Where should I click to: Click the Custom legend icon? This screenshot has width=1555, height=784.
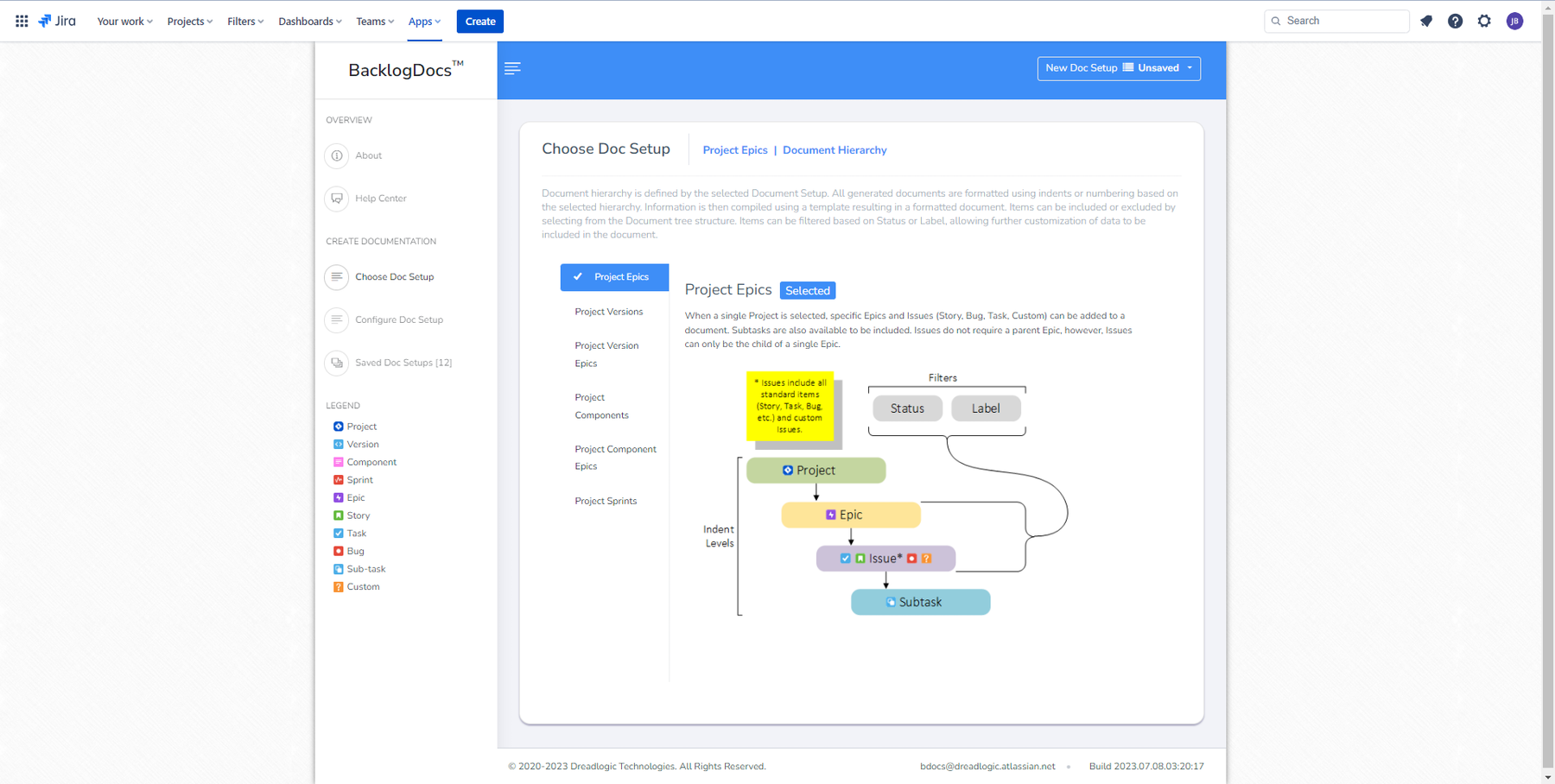(339, 586)
